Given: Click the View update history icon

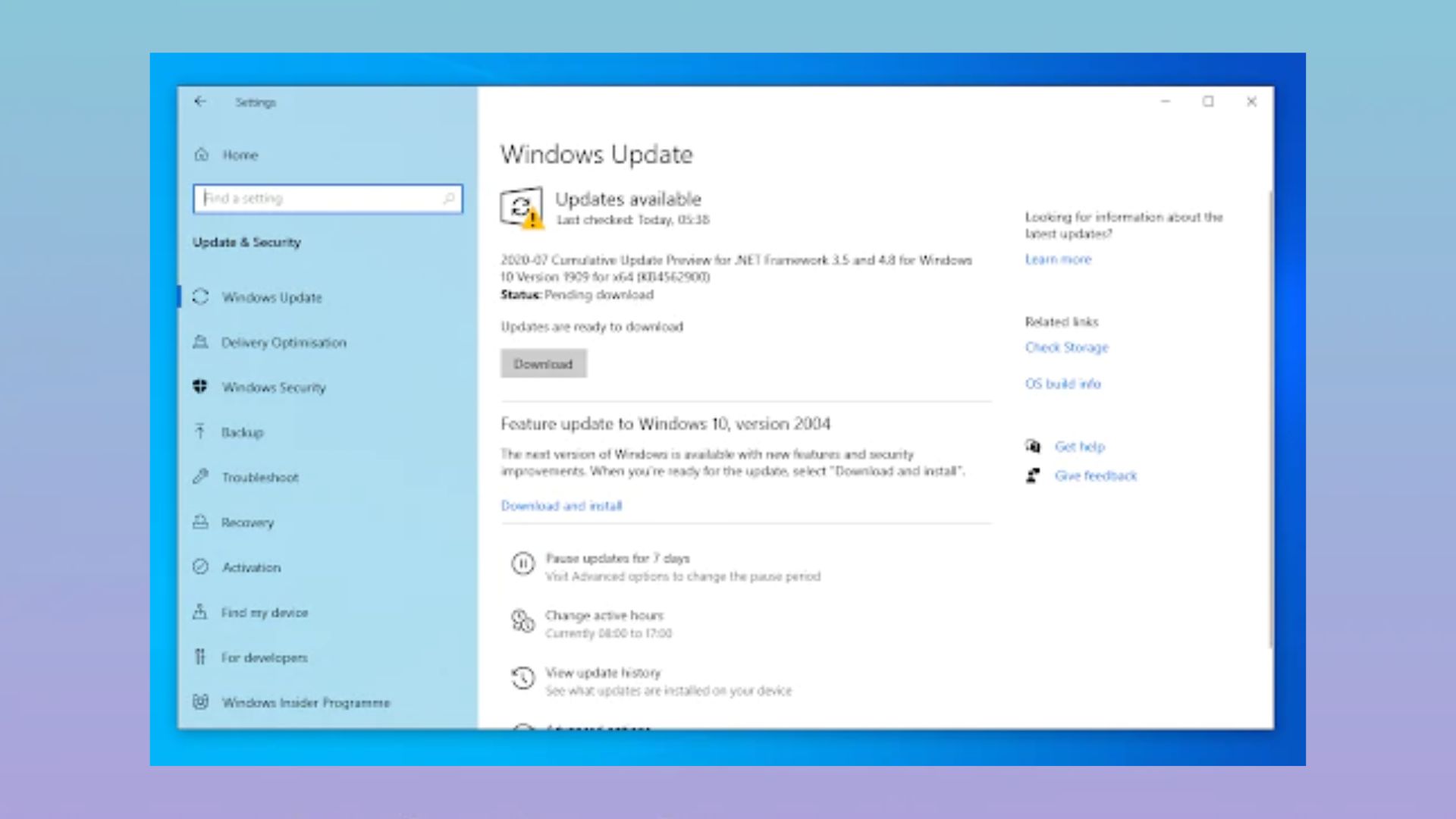Looking at the screenshot, I should coord(522,678).
